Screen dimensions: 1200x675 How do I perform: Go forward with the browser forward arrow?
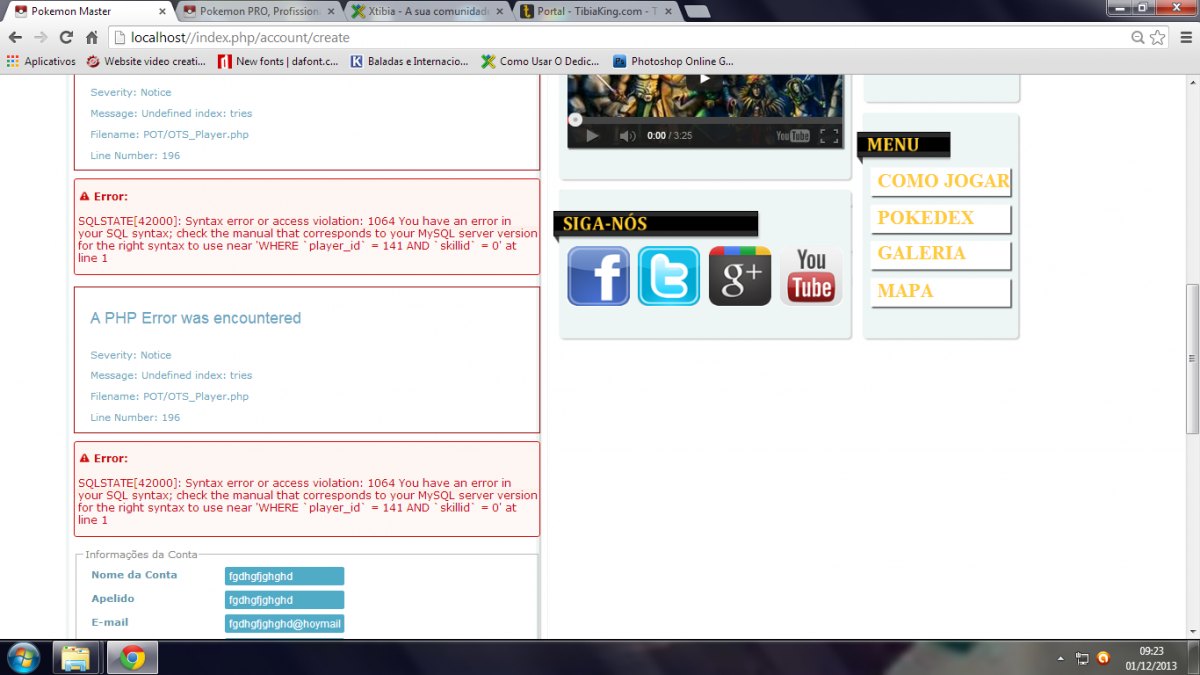coord(40,37)
